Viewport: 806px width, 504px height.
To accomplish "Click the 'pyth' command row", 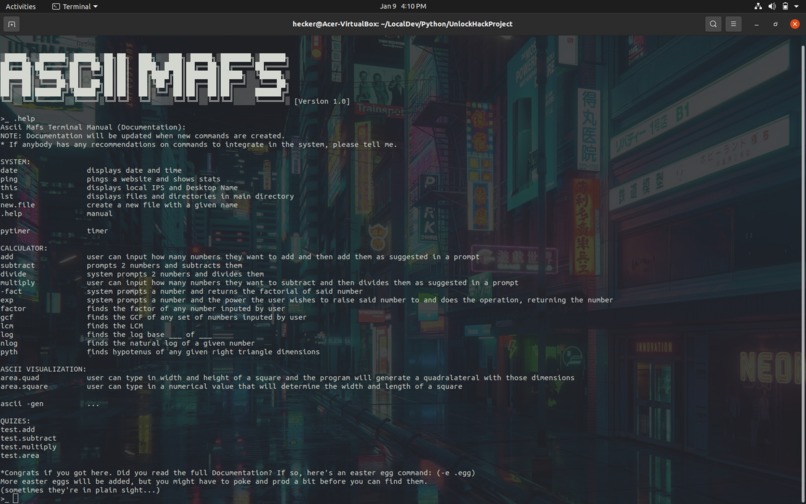I will point(160,352).
